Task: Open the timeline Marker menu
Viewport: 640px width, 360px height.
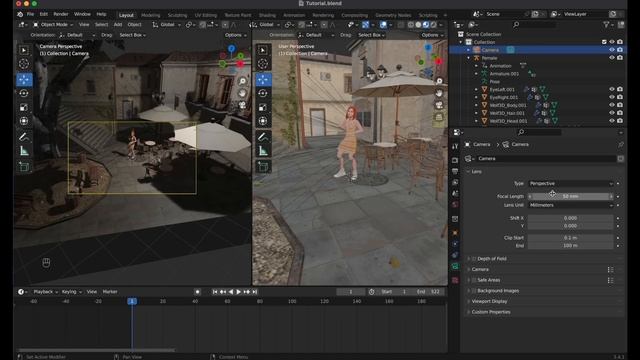Action: 110,292
